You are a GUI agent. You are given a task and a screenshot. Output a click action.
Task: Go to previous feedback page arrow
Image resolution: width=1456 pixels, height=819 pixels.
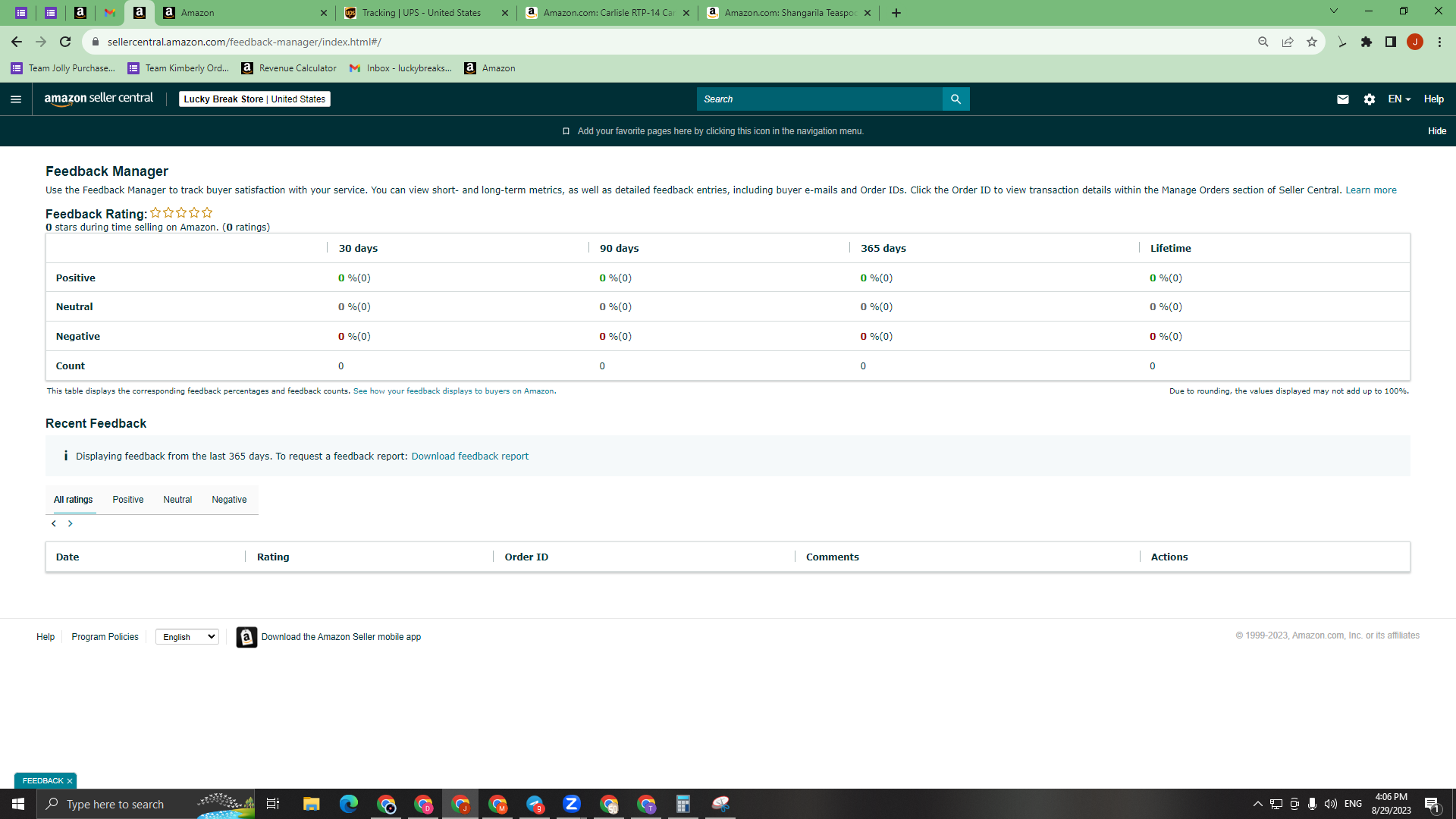(54, 524)
